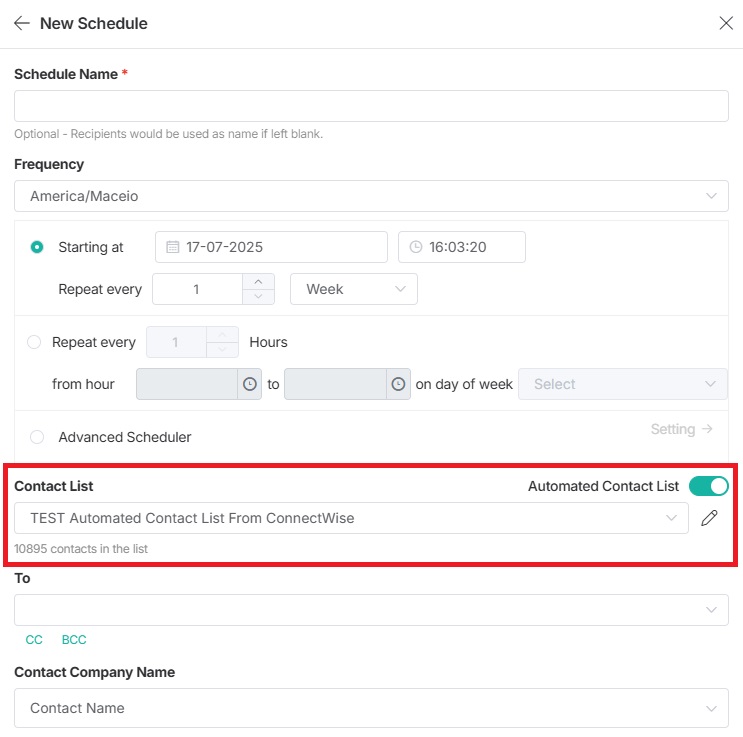
Task: Choose the Advanced Scheduler radio option
Action: point(37,437)
